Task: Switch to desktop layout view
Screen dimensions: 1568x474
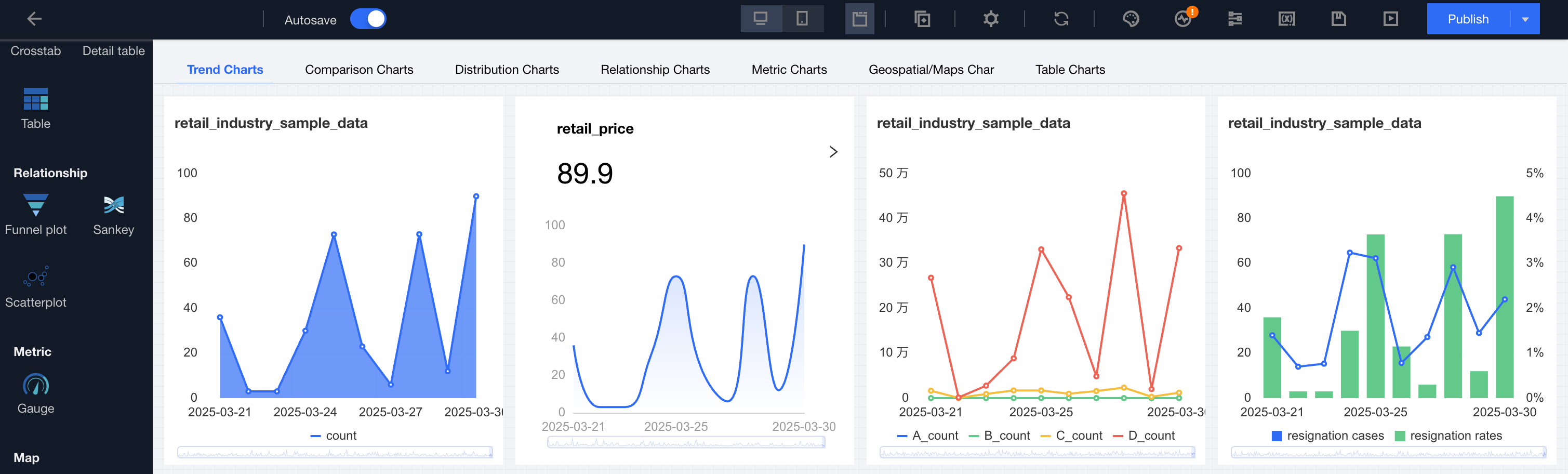Action: tap(760, 19)
